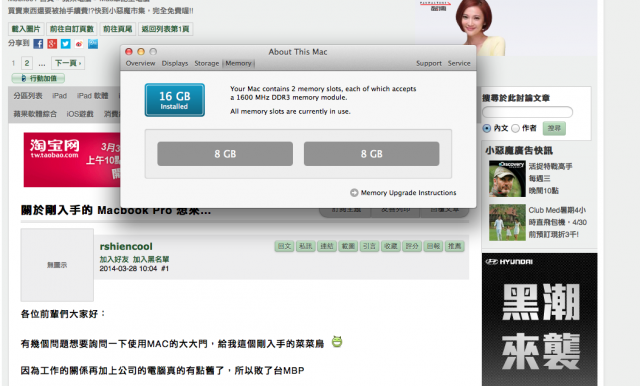Click the blue Plurk share icon
The width and height of the screenshot is (640, 386).
93,44
